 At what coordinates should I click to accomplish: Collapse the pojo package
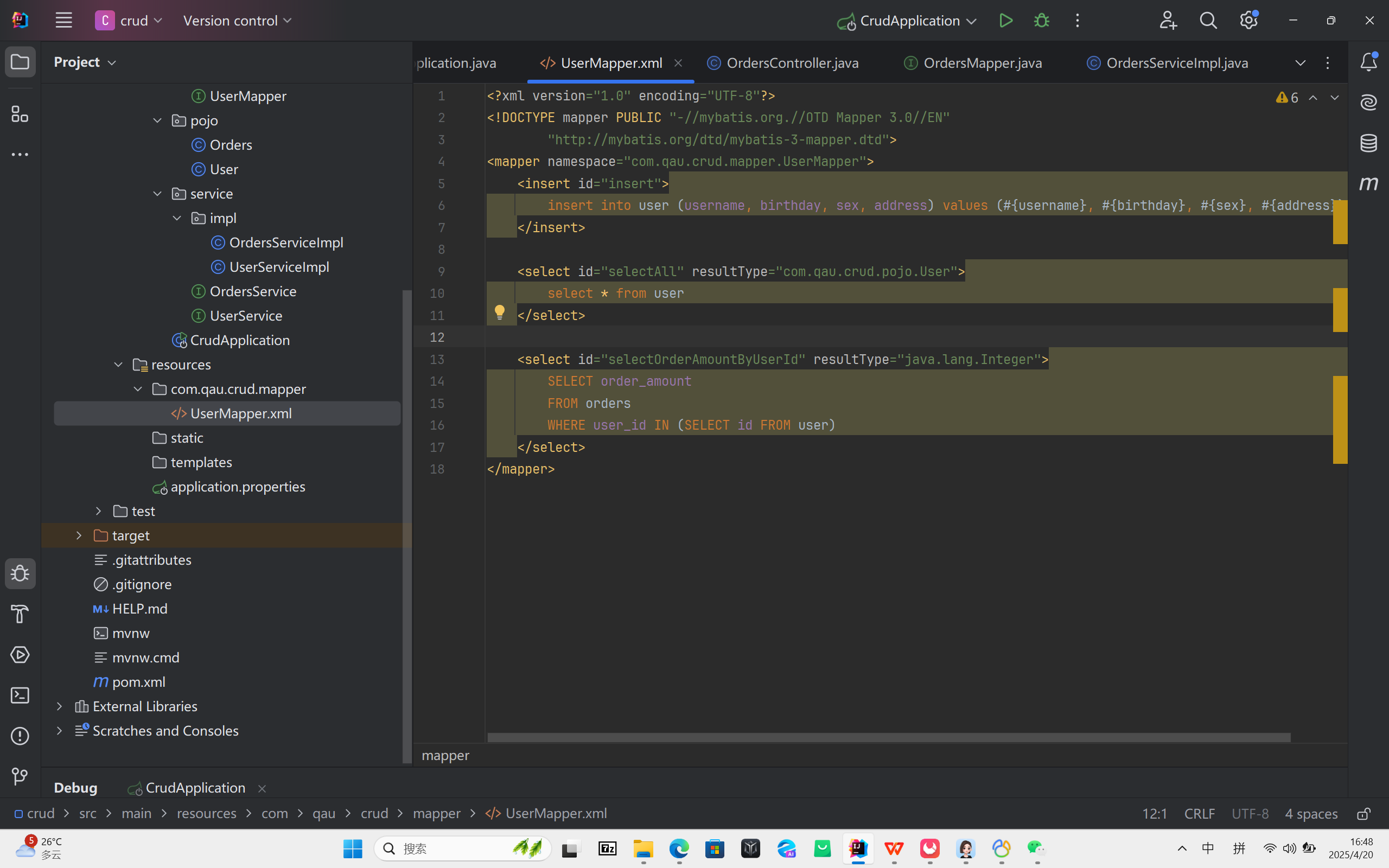[157, 120]
